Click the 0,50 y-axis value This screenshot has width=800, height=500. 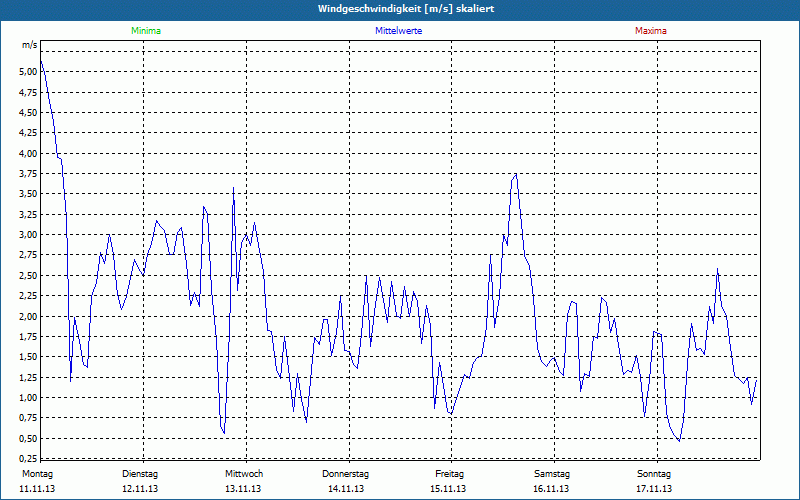pos(28,438)
